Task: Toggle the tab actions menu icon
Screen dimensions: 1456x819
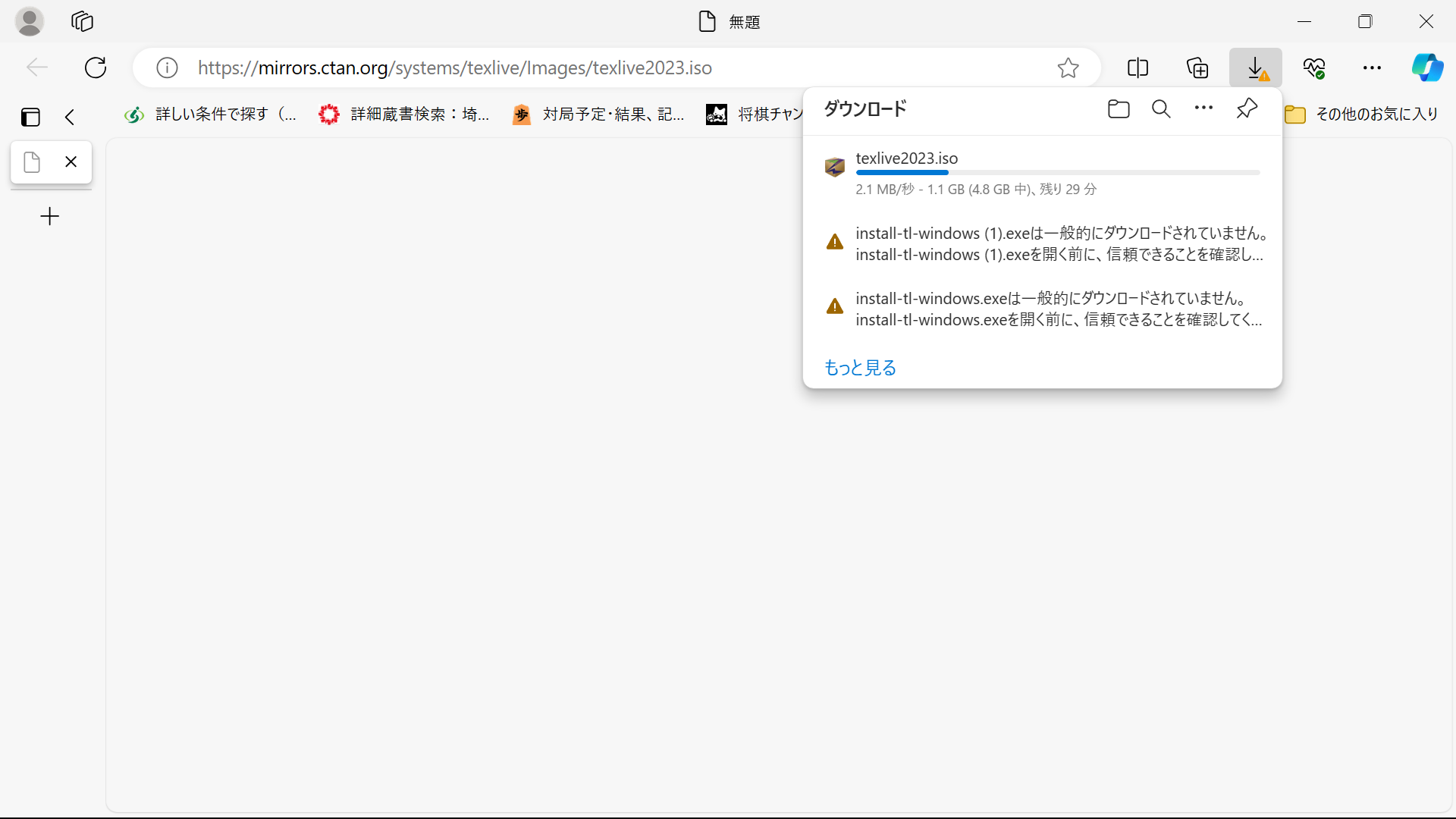Action: coord(30,117)
